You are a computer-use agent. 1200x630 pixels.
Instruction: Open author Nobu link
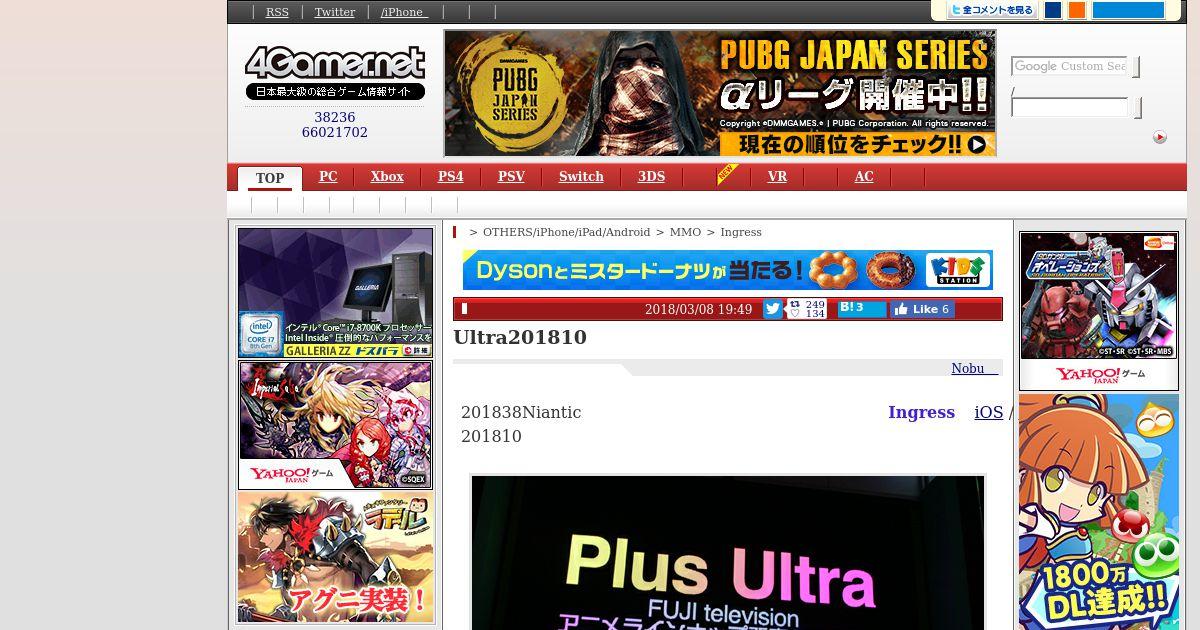point(974,368)
